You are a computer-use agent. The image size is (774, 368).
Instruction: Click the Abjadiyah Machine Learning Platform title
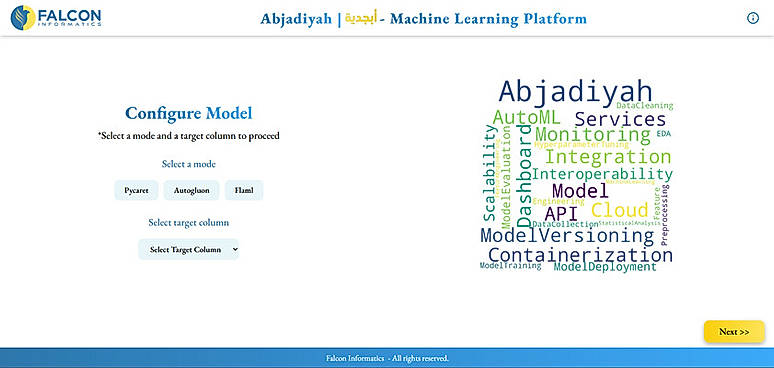(424, 19)
